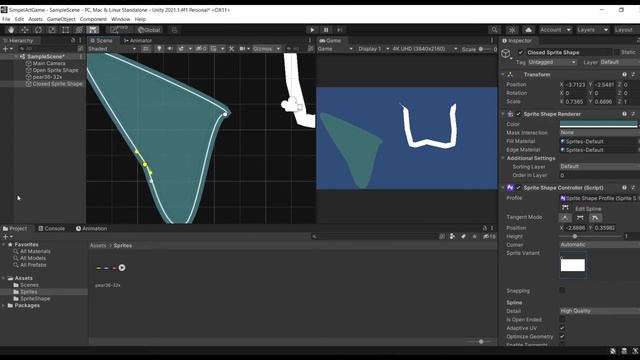The image size is (640, 360).
Task: Click the Play button
Action: (312, 30)
